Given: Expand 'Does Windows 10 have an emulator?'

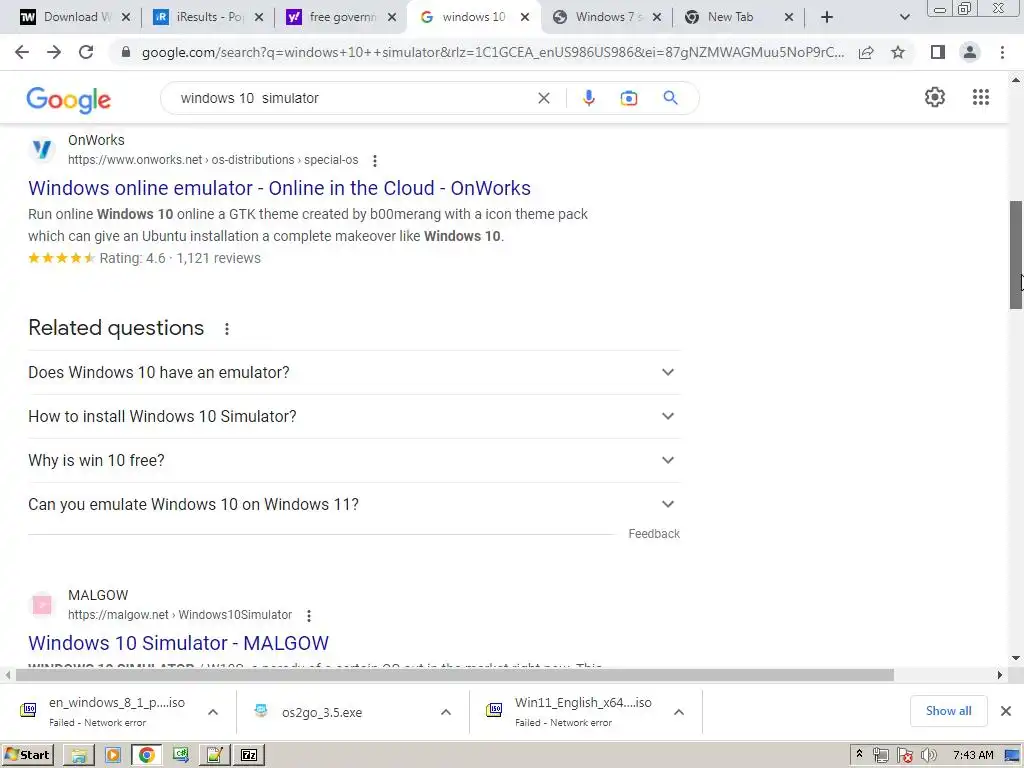Looking at the screenshot, I should pyautogui.click(x=354, y=372).
